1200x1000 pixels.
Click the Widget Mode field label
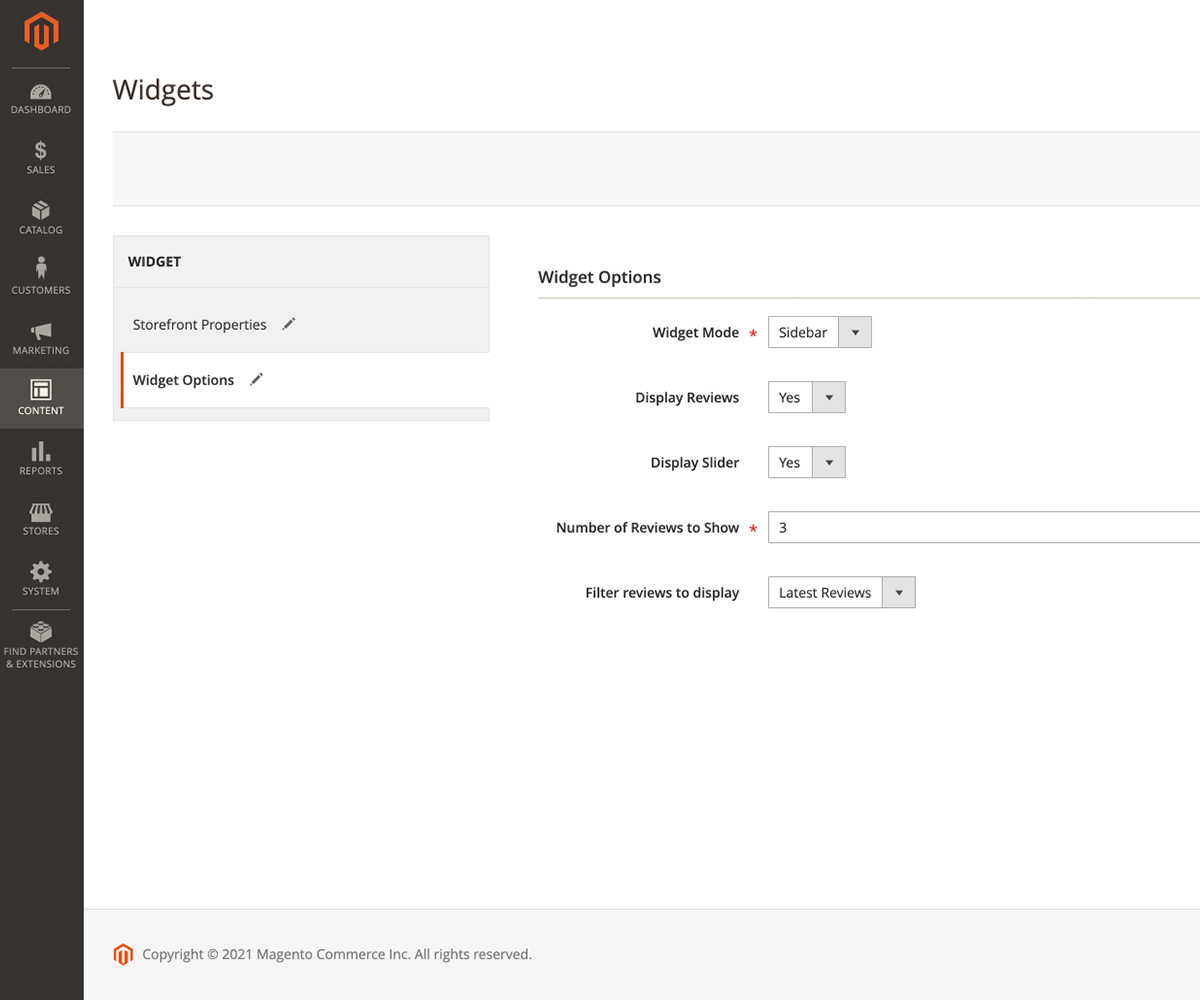point(696,333)
